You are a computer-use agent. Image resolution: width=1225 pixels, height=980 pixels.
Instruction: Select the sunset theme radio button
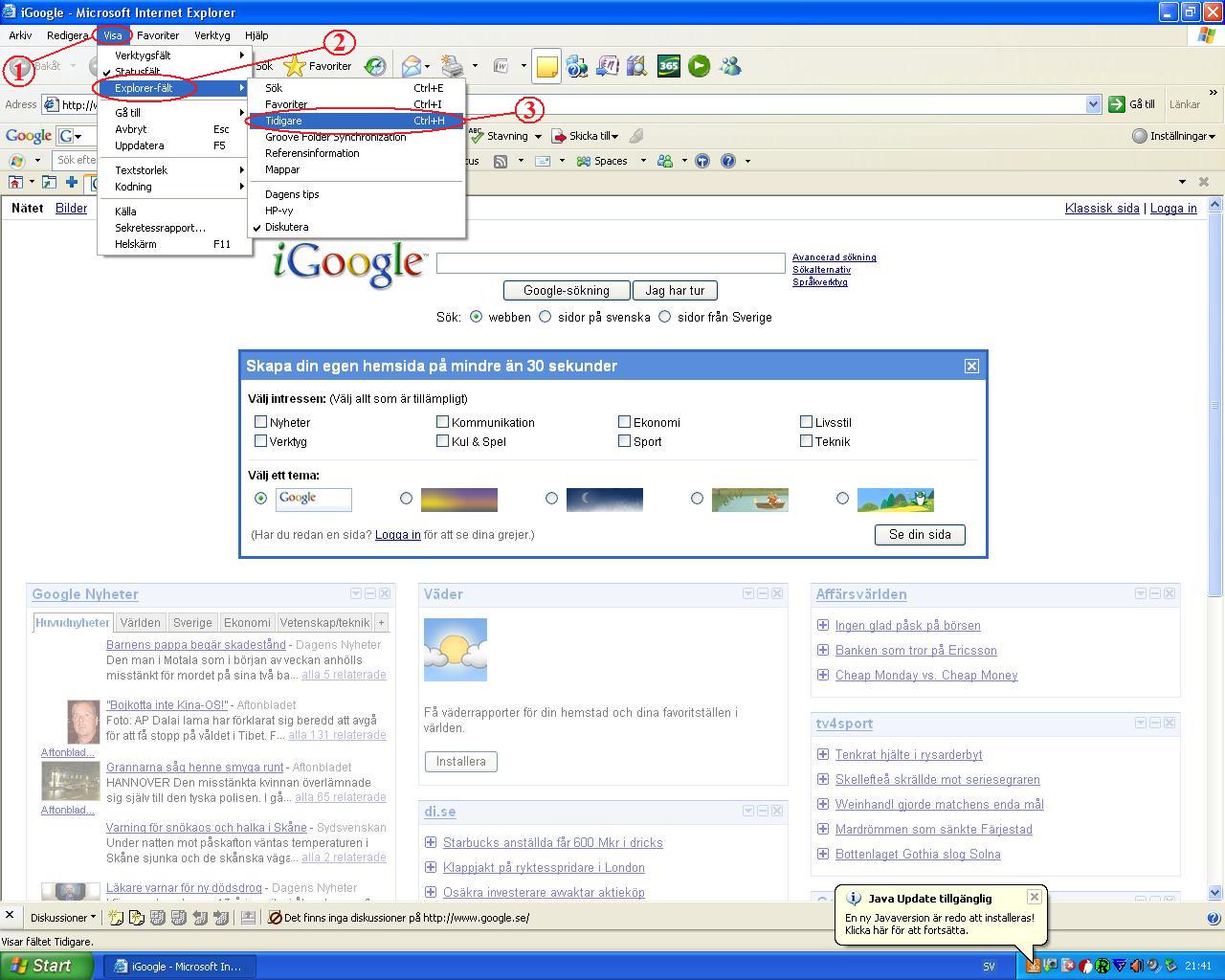tap(406, 498)
